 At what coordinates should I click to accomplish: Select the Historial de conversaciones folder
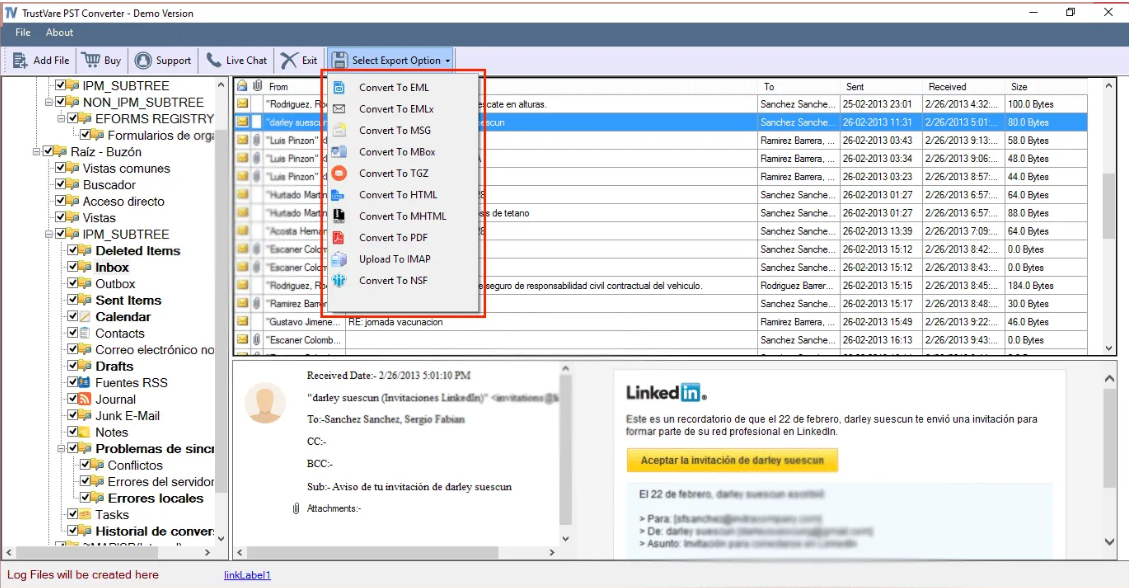point(155,531)
